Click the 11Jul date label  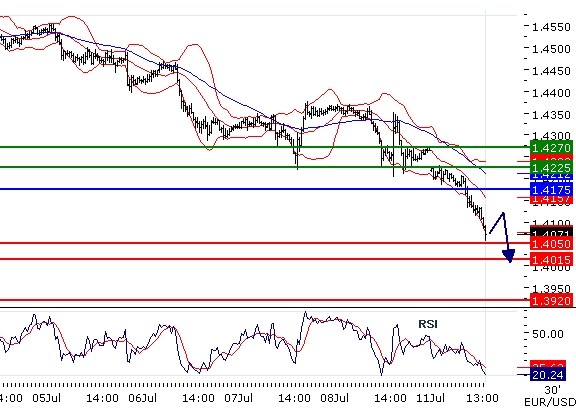pyautogui.click(x=430, y=398)
